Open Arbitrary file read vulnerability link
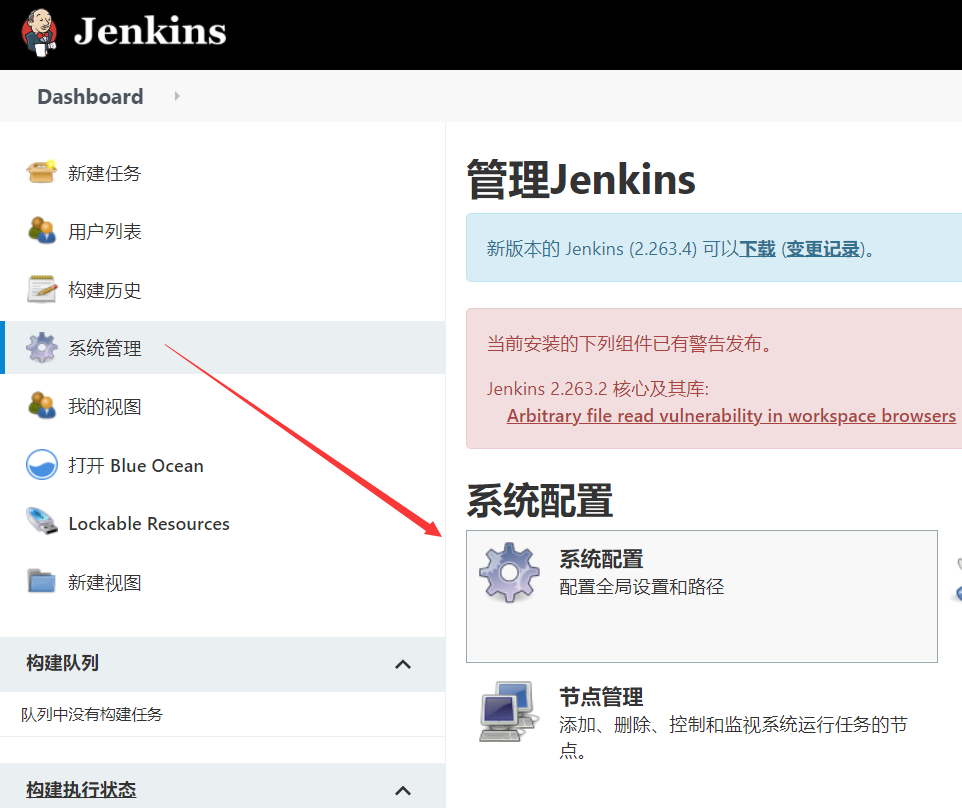Screen dimensions: 962x808 point(731,416)
